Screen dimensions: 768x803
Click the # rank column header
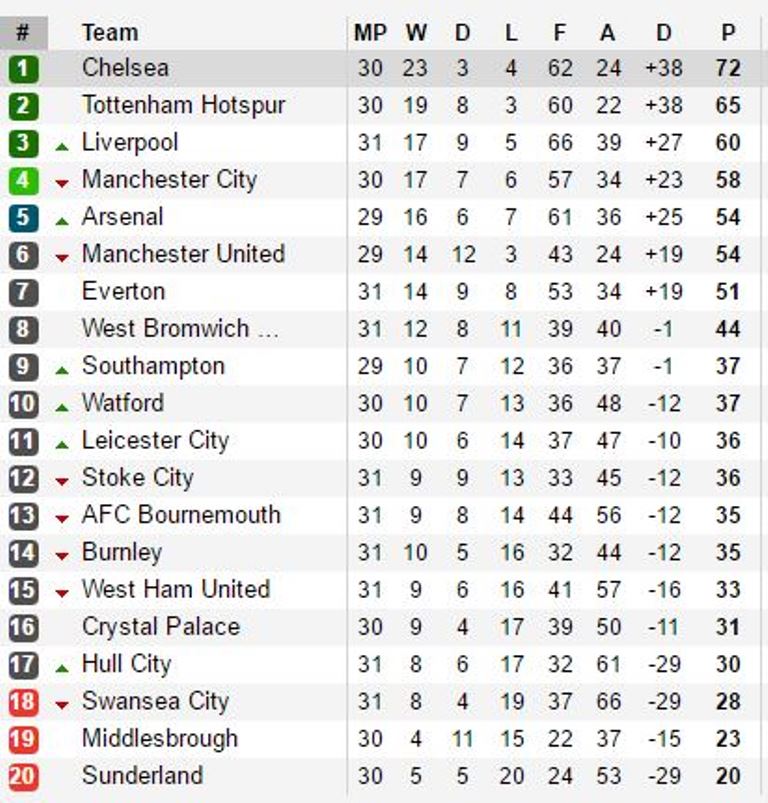click(24, 33)
